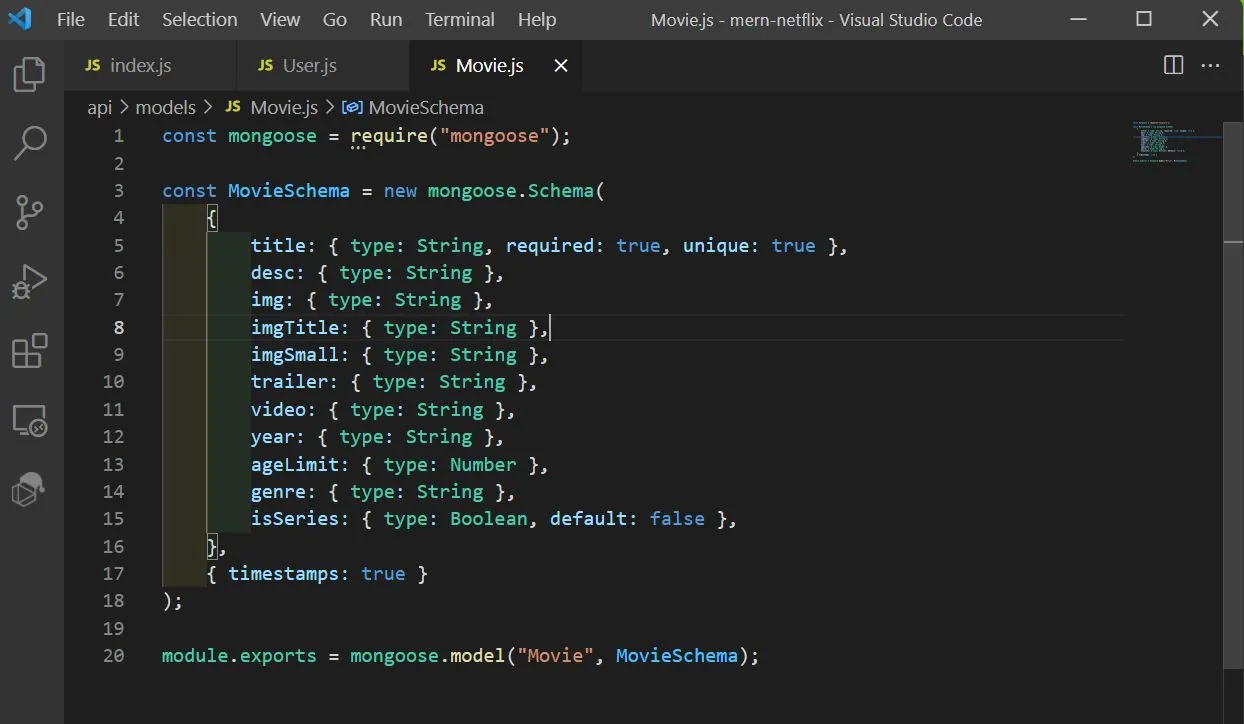This screenshot has width=1244, height=724.
Task: Click line number 1 in gutter
Action: 119,136
